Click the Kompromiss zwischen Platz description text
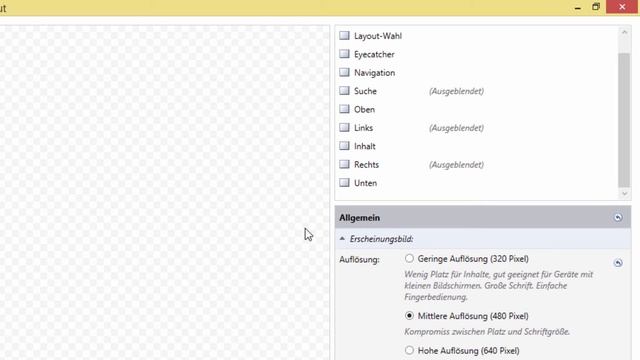 487,332
